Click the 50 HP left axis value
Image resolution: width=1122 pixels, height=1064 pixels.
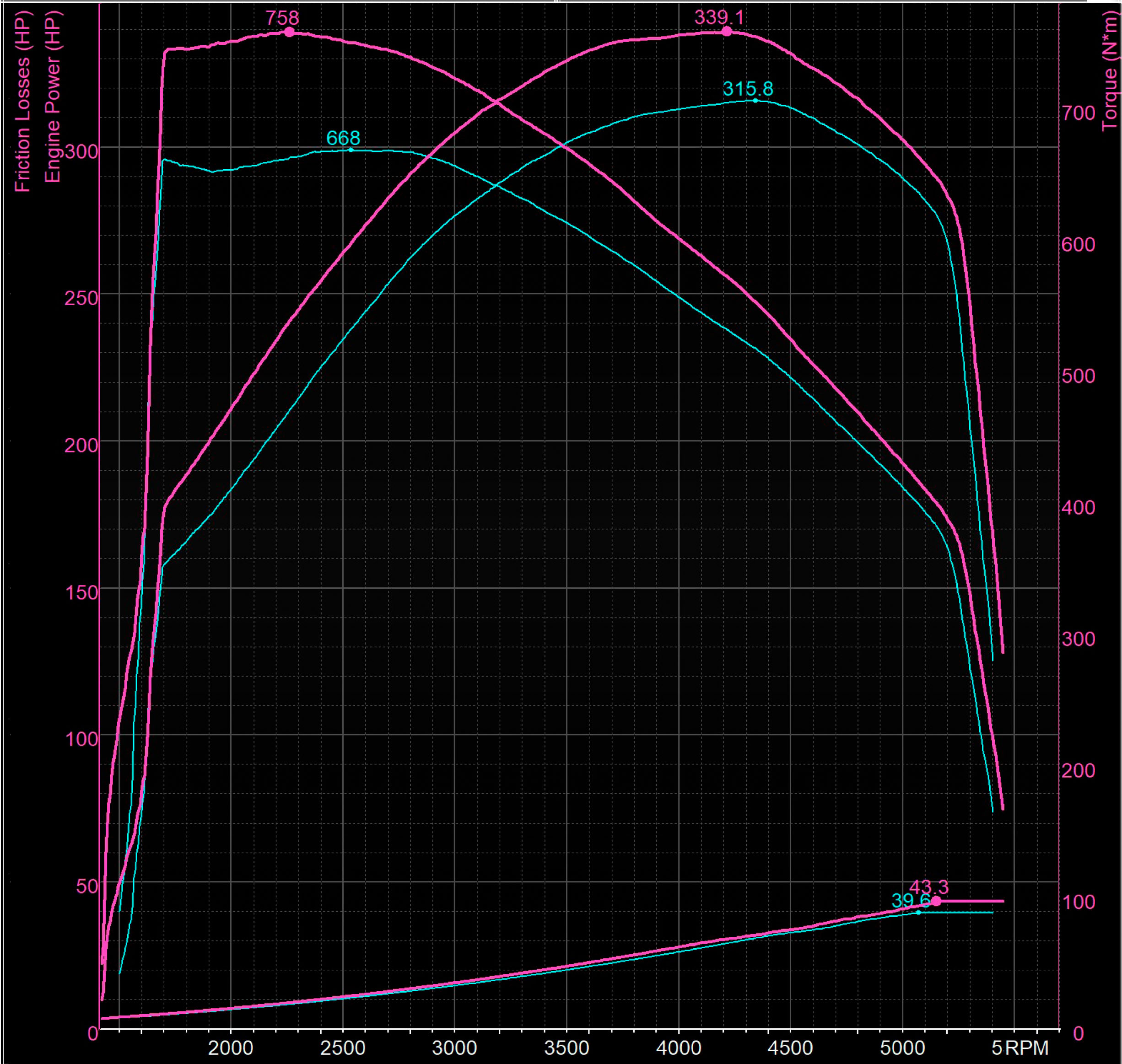(x=87, y=887)
